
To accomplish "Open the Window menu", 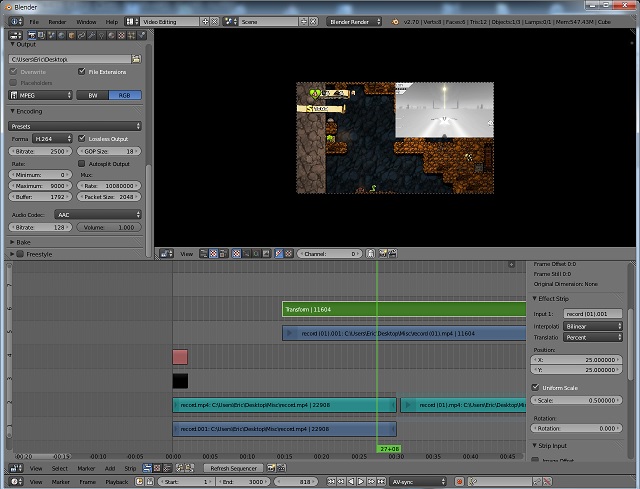I will (86, 22).
